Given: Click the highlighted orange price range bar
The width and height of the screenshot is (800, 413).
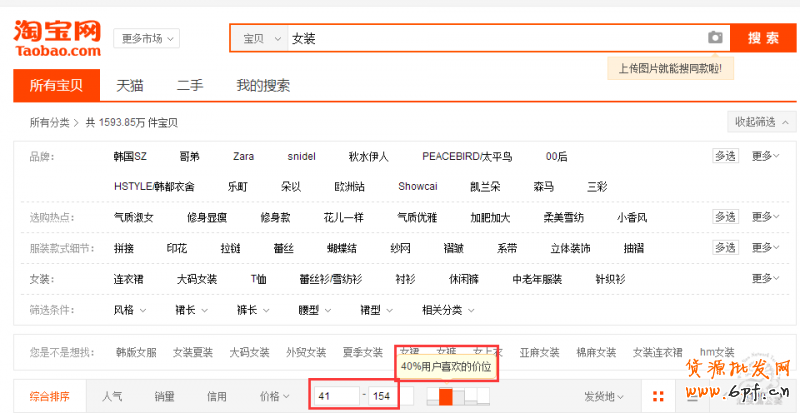Looking at the screenshot, I should 446,397.
